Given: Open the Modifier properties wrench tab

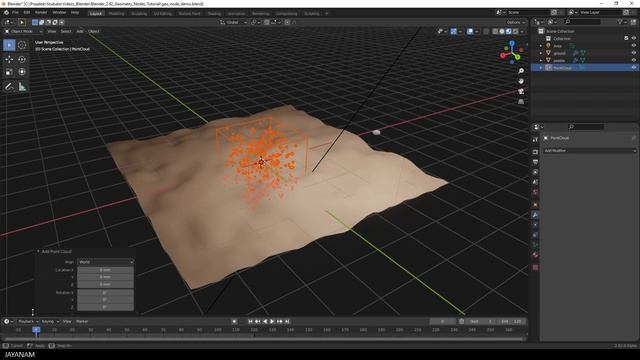Looking at the screenshot, I should (535, 214).
